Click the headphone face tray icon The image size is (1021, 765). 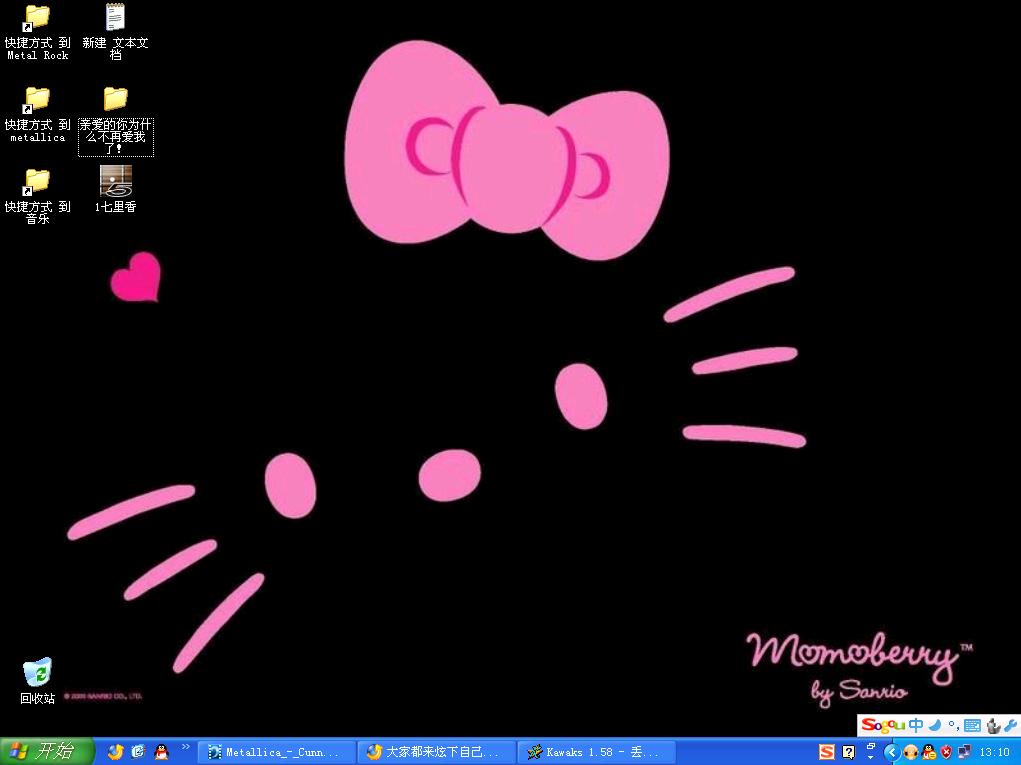[x=911, y=753]
